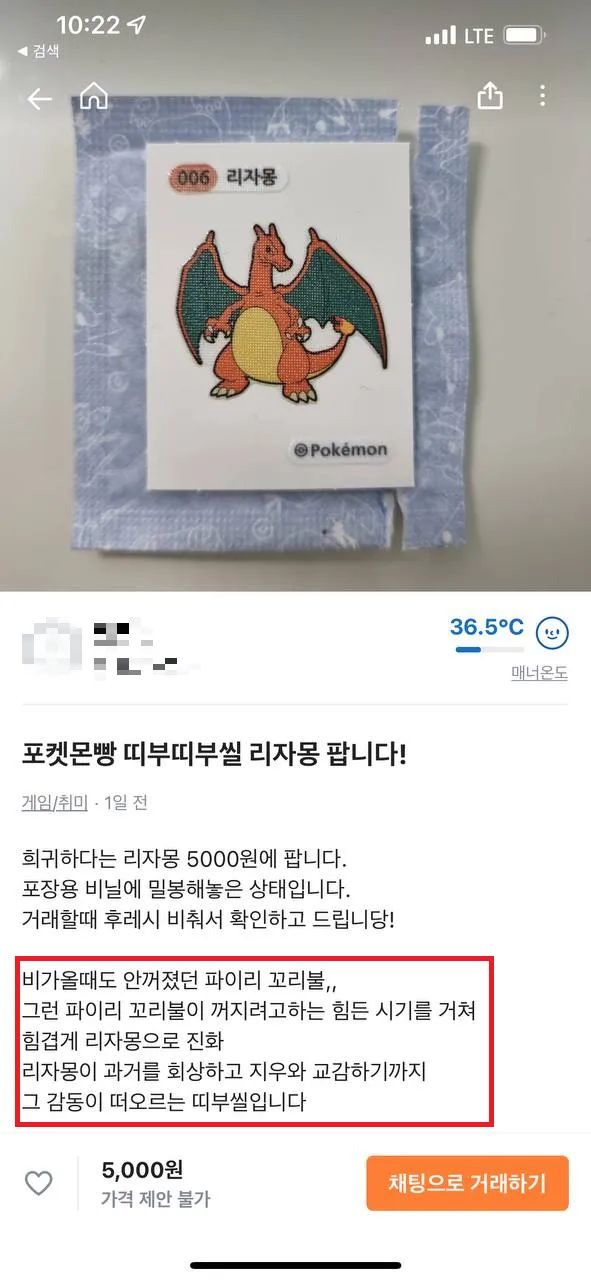591x1280 pixels.
Task: Click the 채팅으로 거래하기 button
Action: (x=467, y=1184)
